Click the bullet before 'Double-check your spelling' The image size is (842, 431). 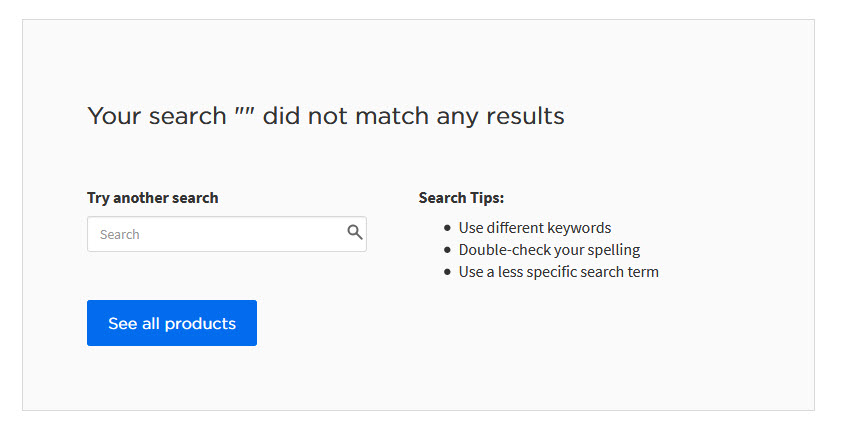(x=447, y=250)
